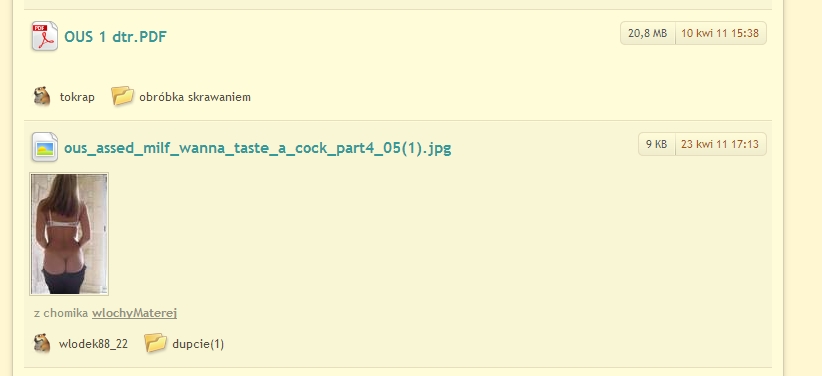
Task: Click the folder icon beside dupcie(1)
Action: [x=155, y=343]
